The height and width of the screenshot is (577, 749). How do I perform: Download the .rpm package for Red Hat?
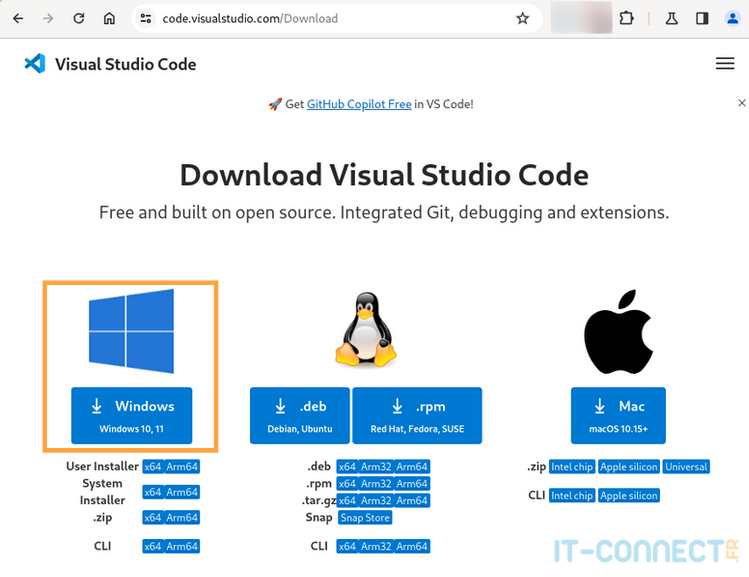tap(417, 416)
